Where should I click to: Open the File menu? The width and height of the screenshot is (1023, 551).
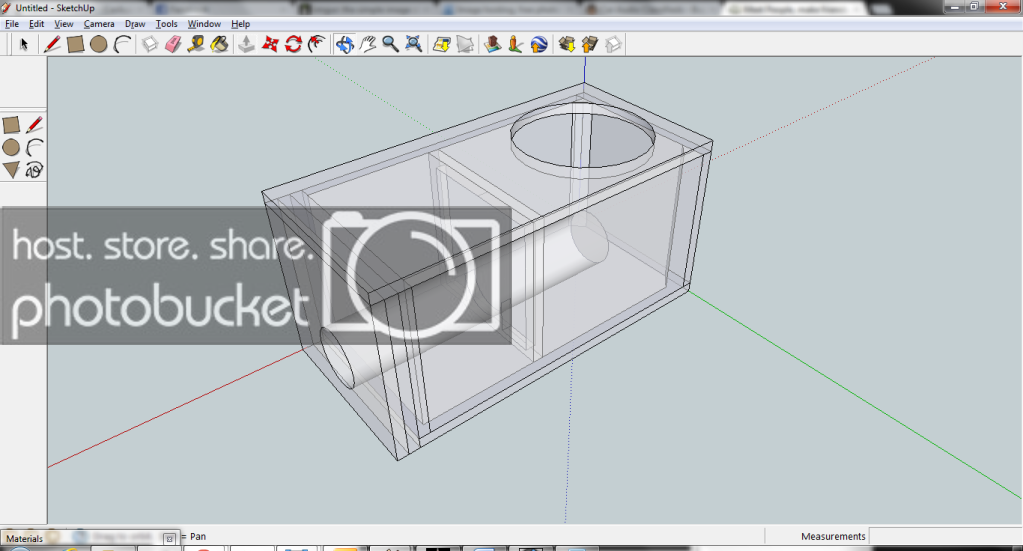tap(12, 23)
